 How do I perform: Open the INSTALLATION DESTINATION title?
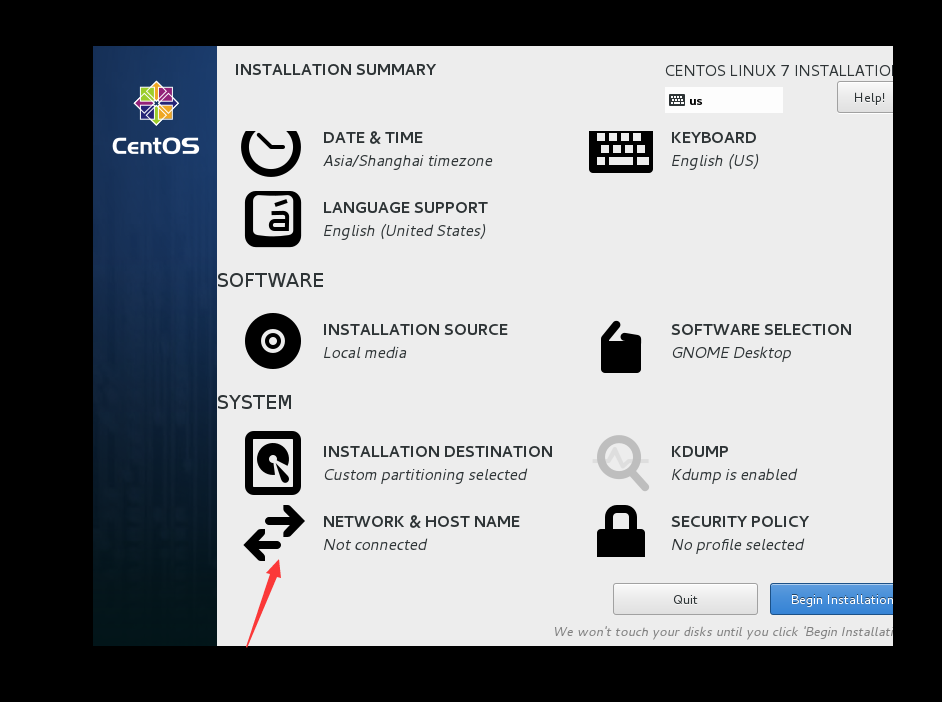pyautogui.click(x=438, y=452)
